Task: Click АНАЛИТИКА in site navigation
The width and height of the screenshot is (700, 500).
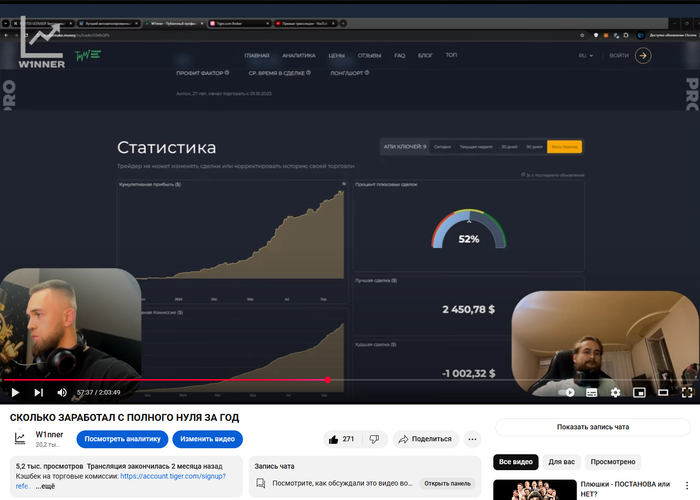Action: [299, 55]
